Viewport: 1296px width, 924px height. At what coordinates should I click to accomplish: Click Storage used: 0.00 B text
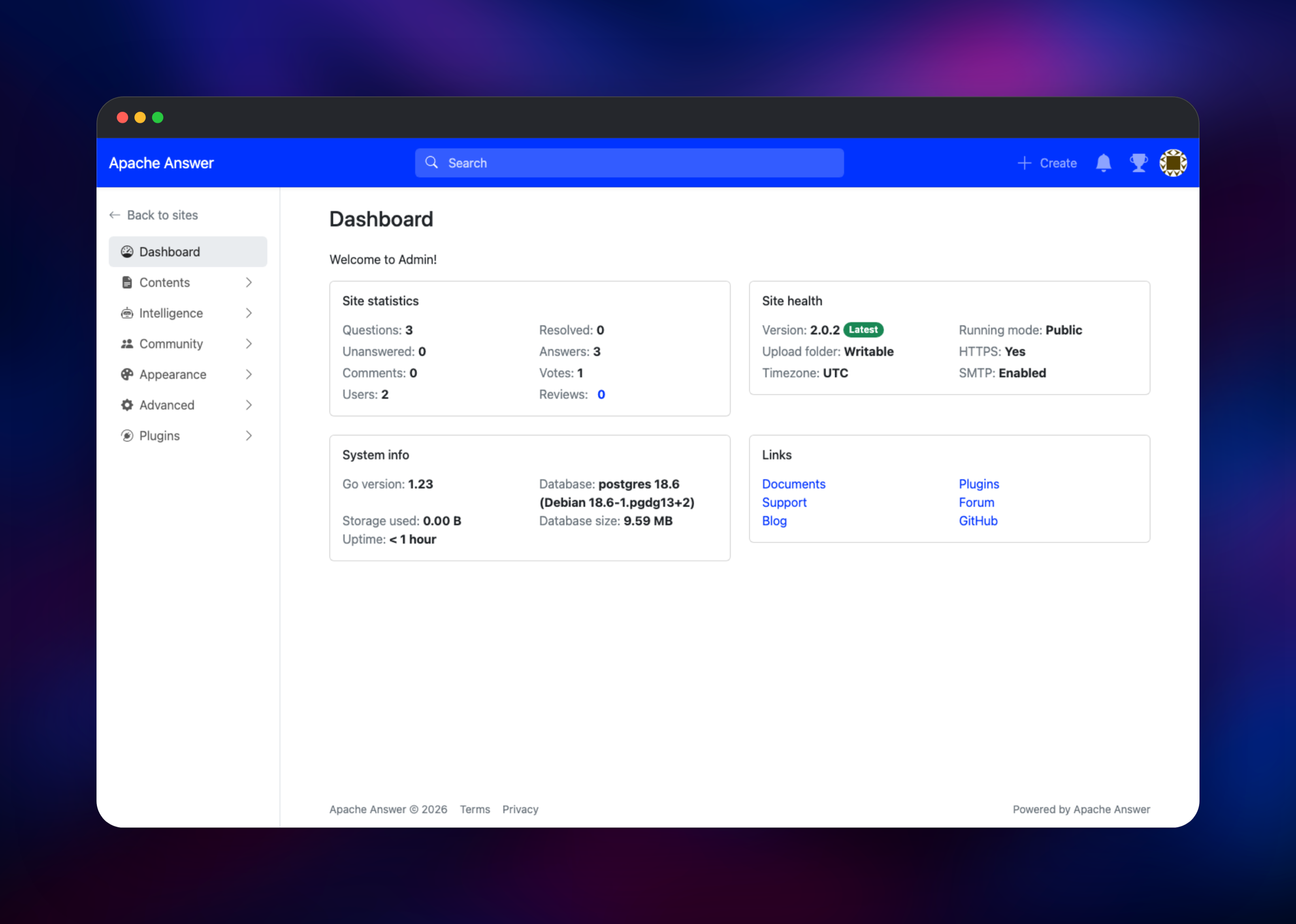point(401,521)
